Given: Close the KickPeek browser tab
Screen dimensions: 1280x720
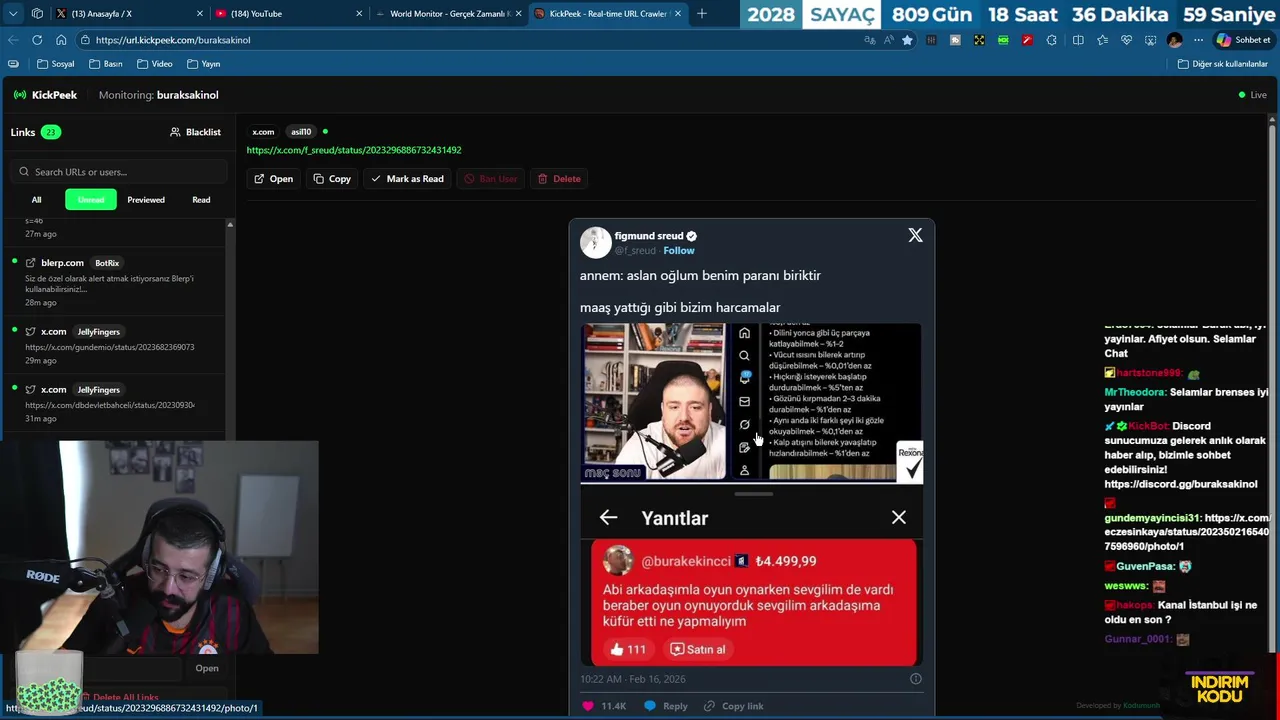Looking at the screenshot, I should click(x=677, y=14).
